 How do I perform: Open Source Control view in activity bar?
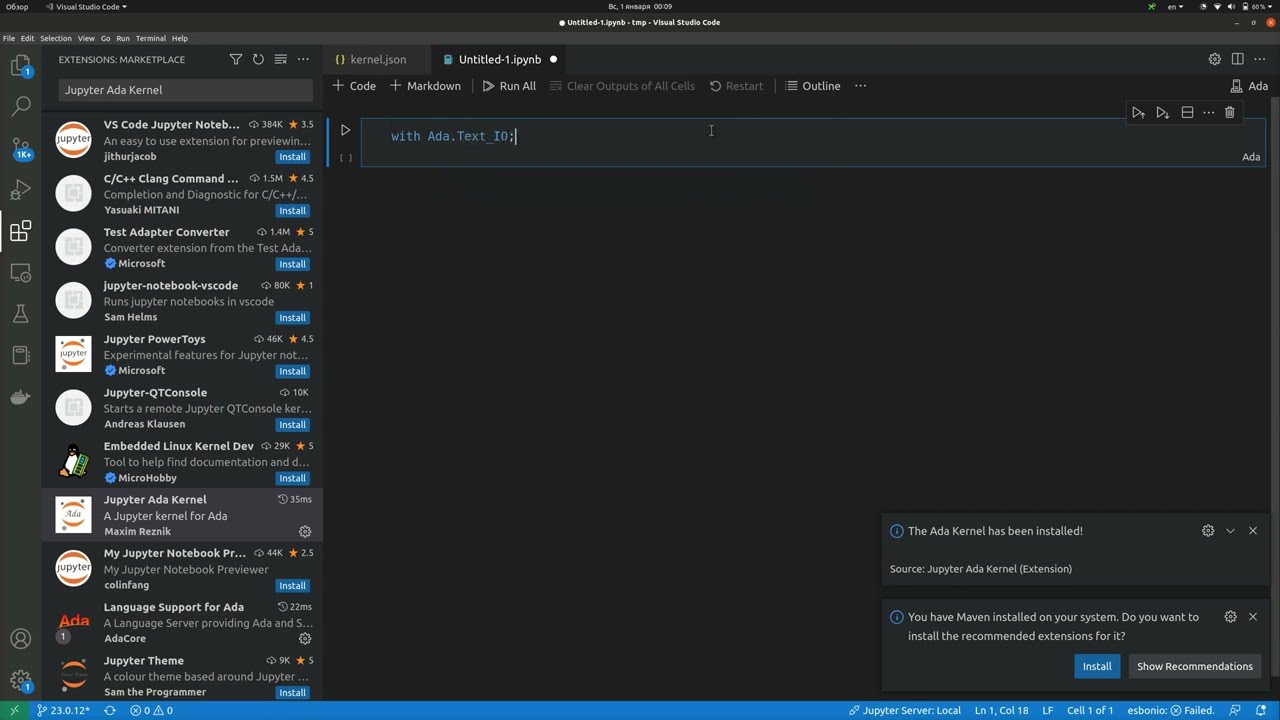[x=21, y=147]
